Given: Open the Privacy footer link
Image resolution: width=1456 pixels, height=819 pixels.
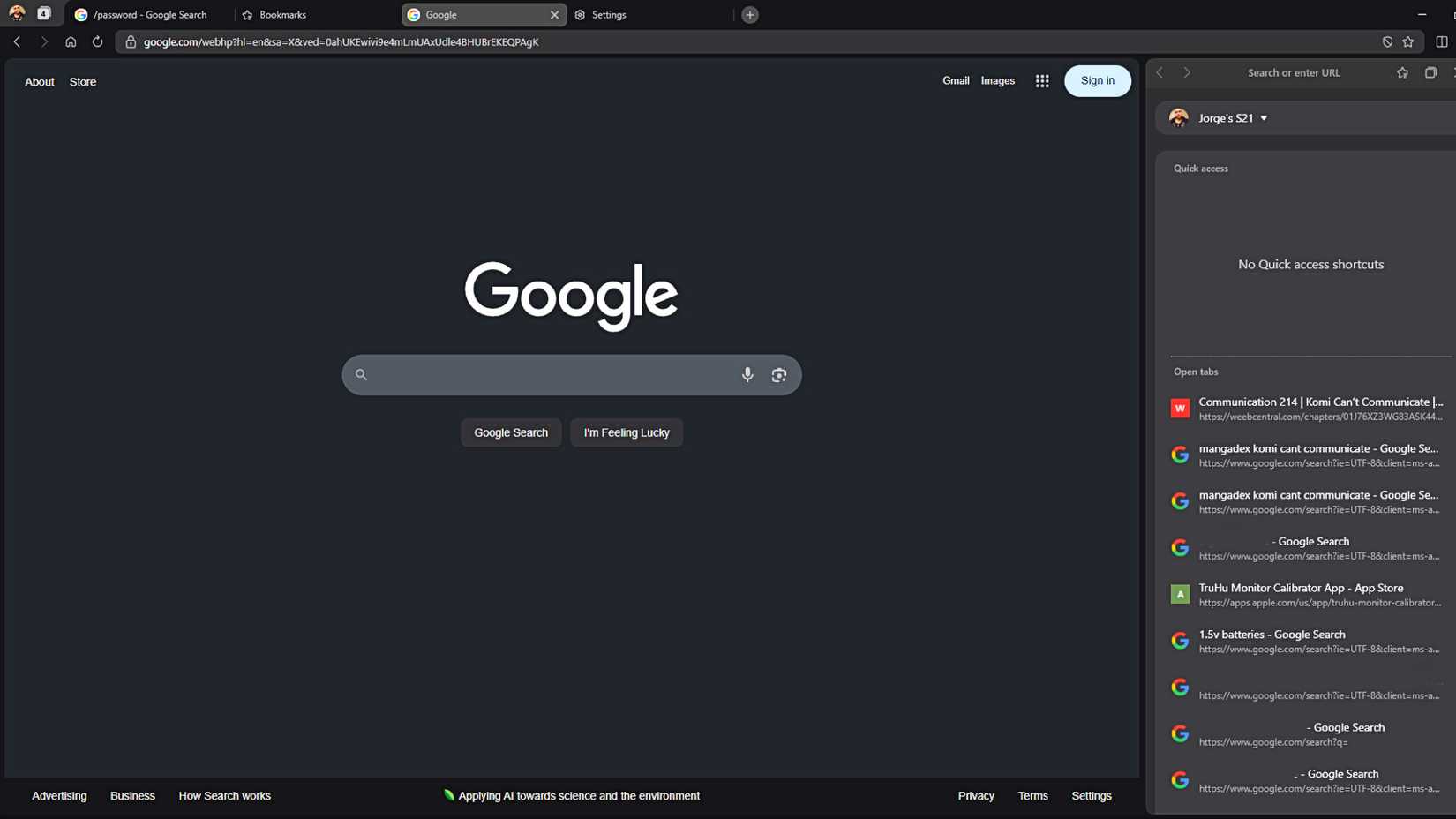Looking at the screenshot, I should click(976, 796).
